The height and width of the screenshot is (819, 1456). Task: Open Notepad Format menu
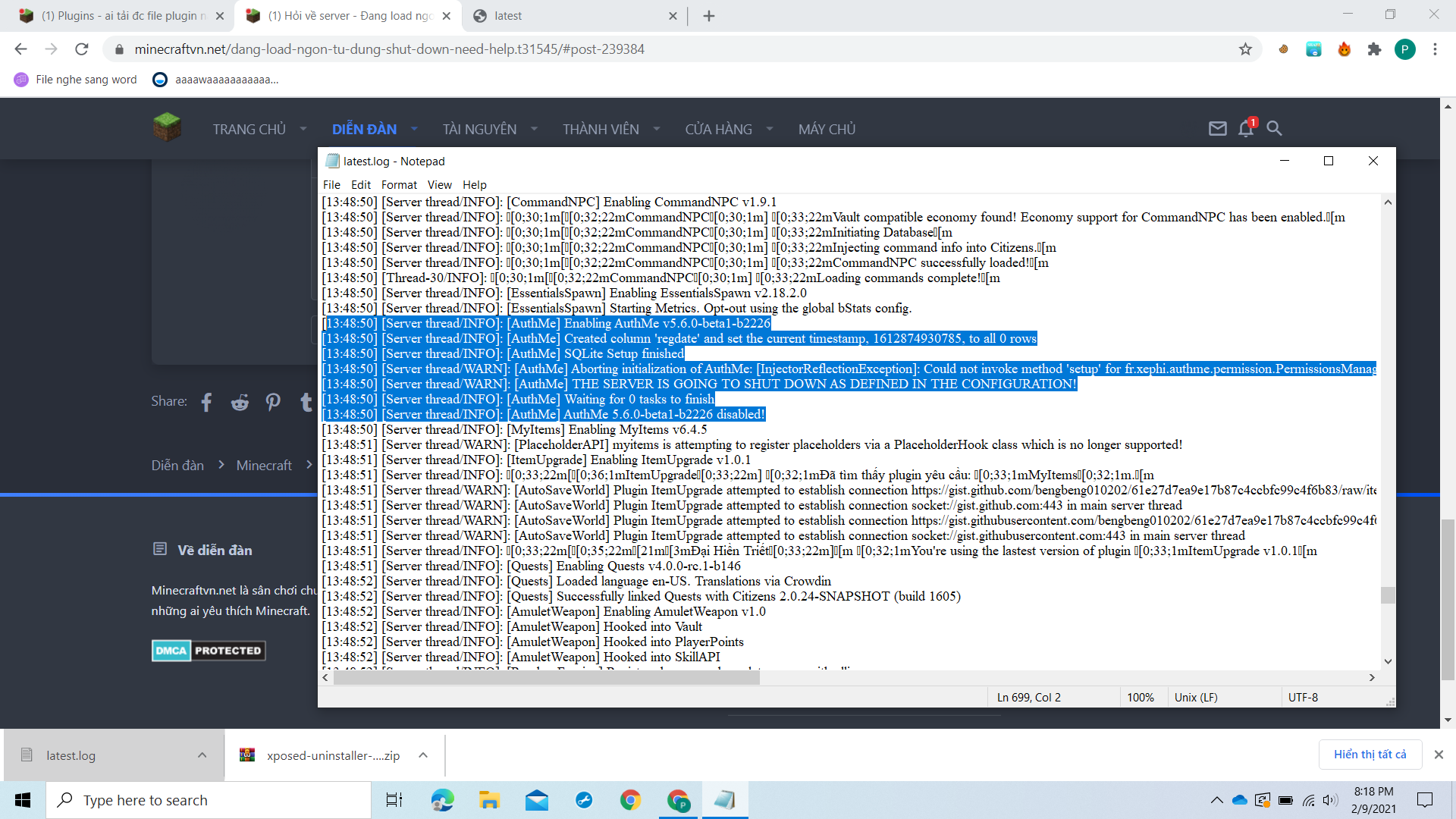(x=399, y=185)
